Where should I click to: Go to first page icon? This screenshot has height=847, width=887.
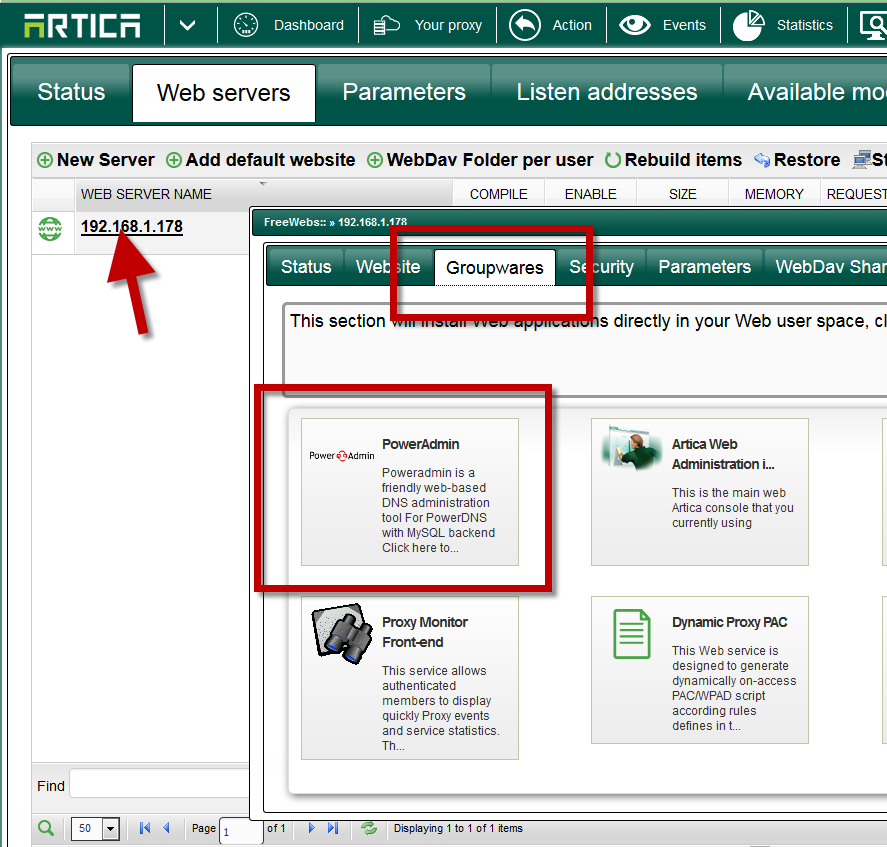(145, 828)
